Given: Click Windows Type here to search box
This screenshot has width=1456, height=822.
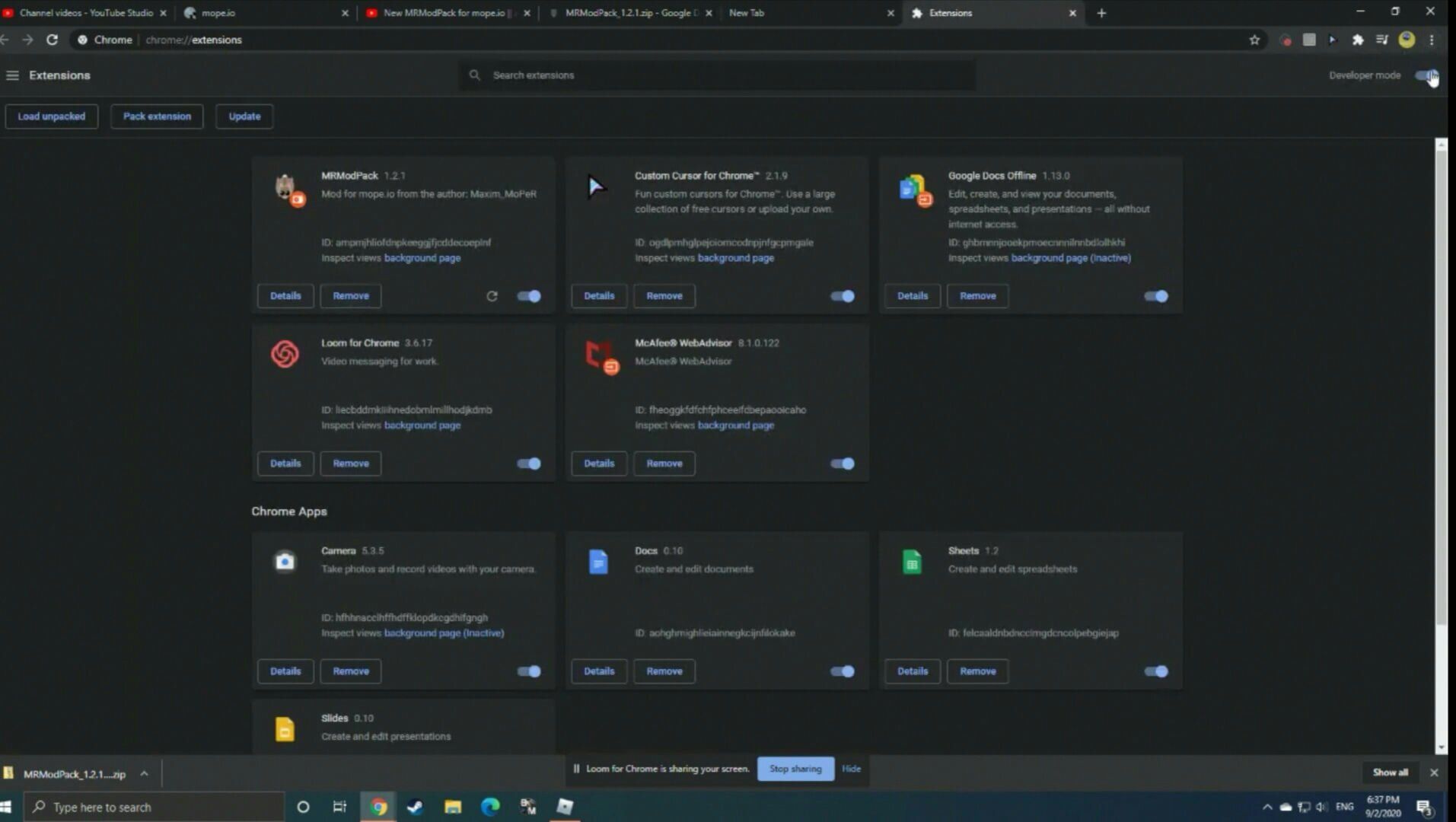Looking at the screenshot, I should [154, 807].
